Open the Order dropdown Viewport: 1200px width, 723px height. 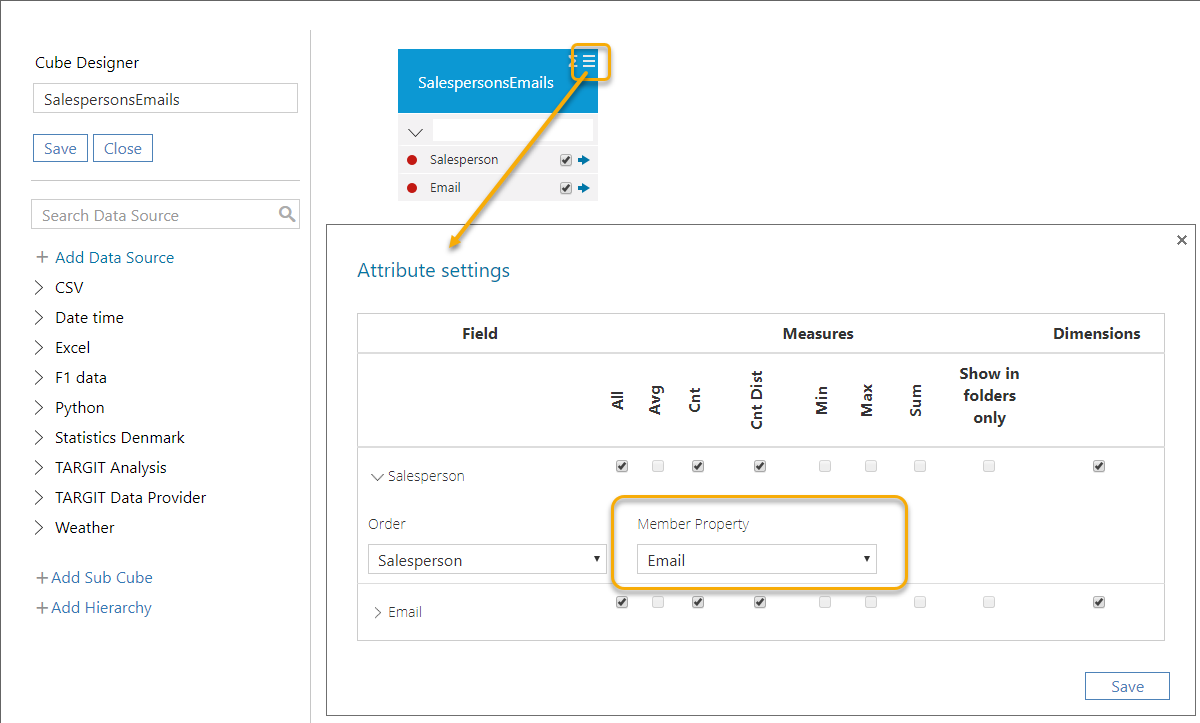coord(487,559)
